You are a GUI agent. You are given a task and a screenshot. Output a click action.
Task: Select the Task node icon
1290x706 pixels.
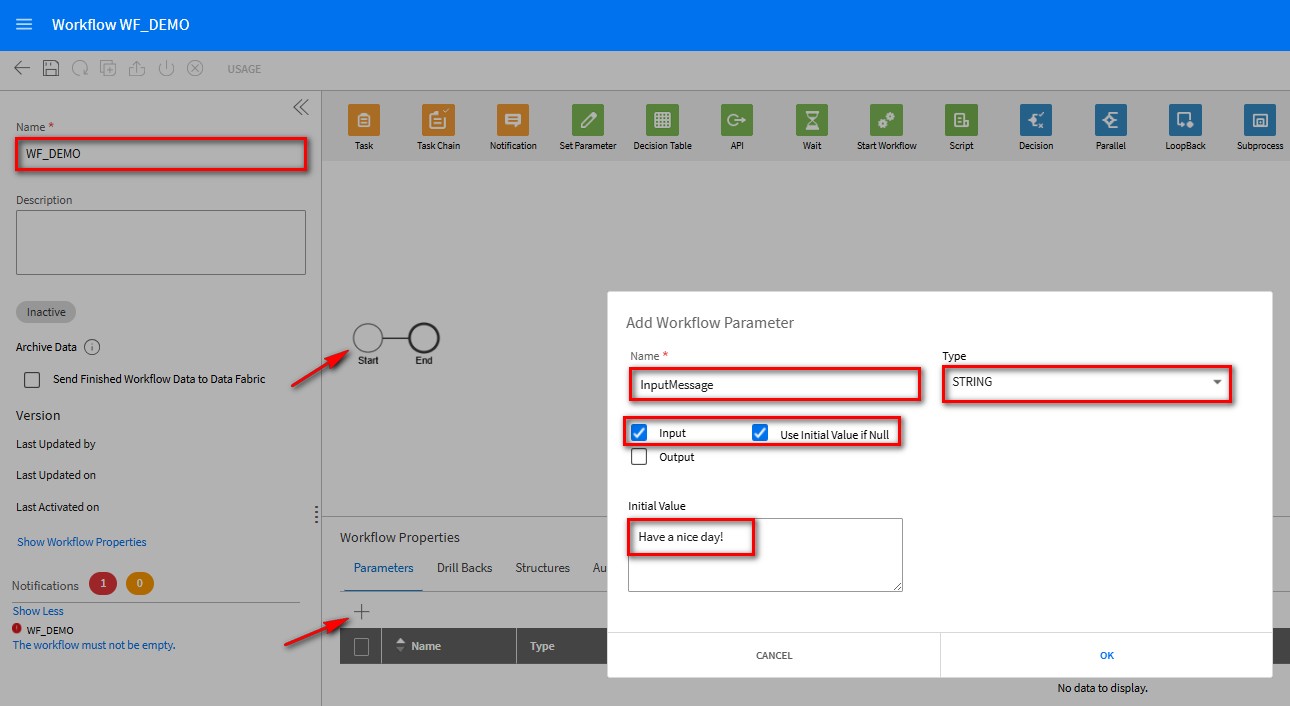[x=363, y=120]
